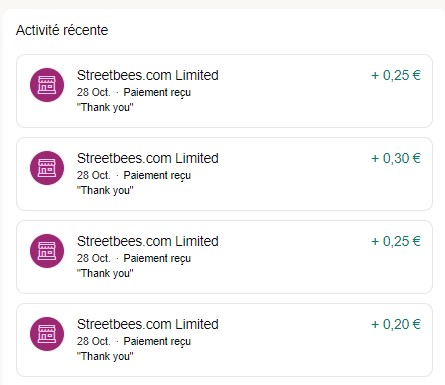Screen dimensions: 445x385
Task: Click the "Thank you" note under the 0,30 € payment
Action: (x=105, y=190)
